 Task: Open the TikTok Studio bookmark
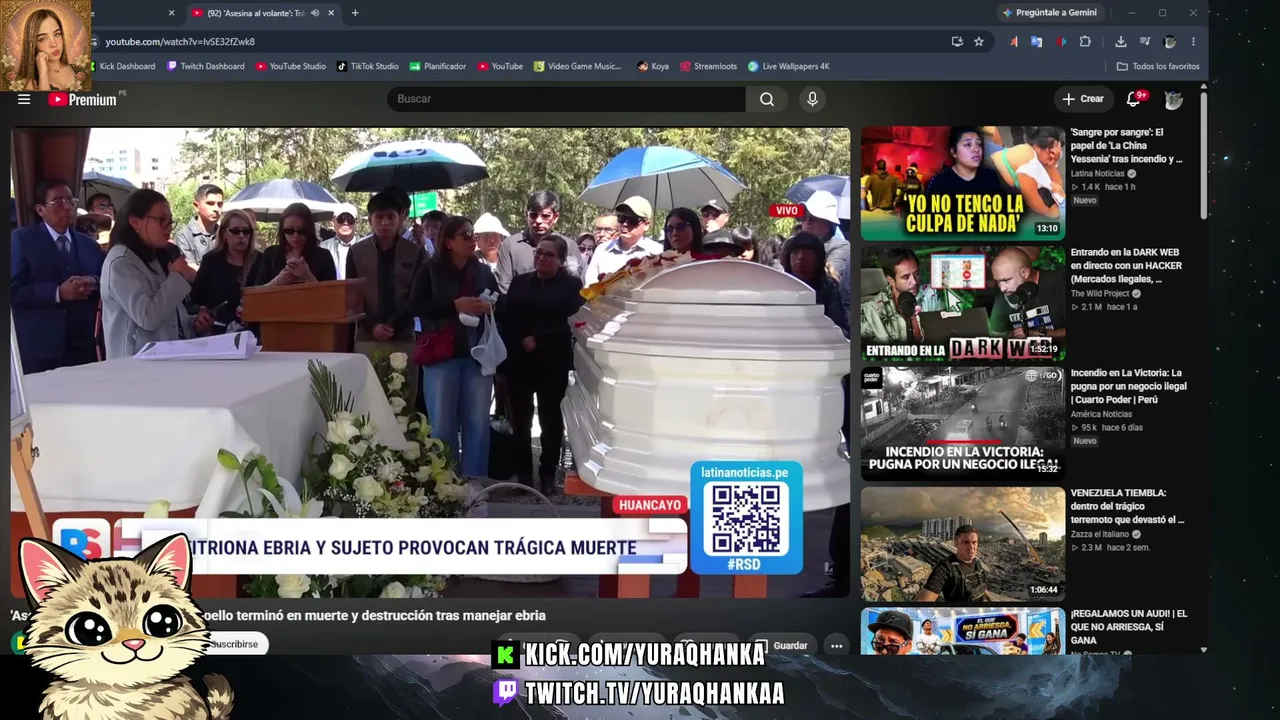[367, 66]
